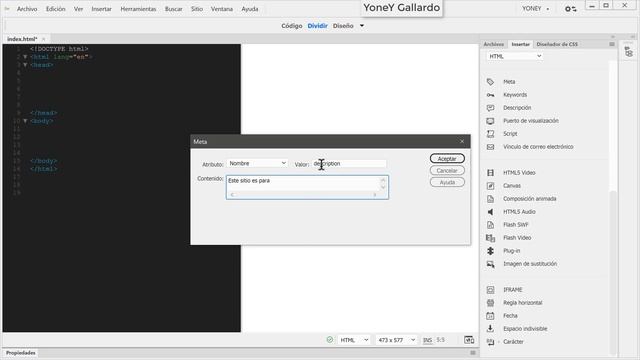The image size is (640, 360).
Task: Collapse the head tag in code view
Action: click(25, 65)
